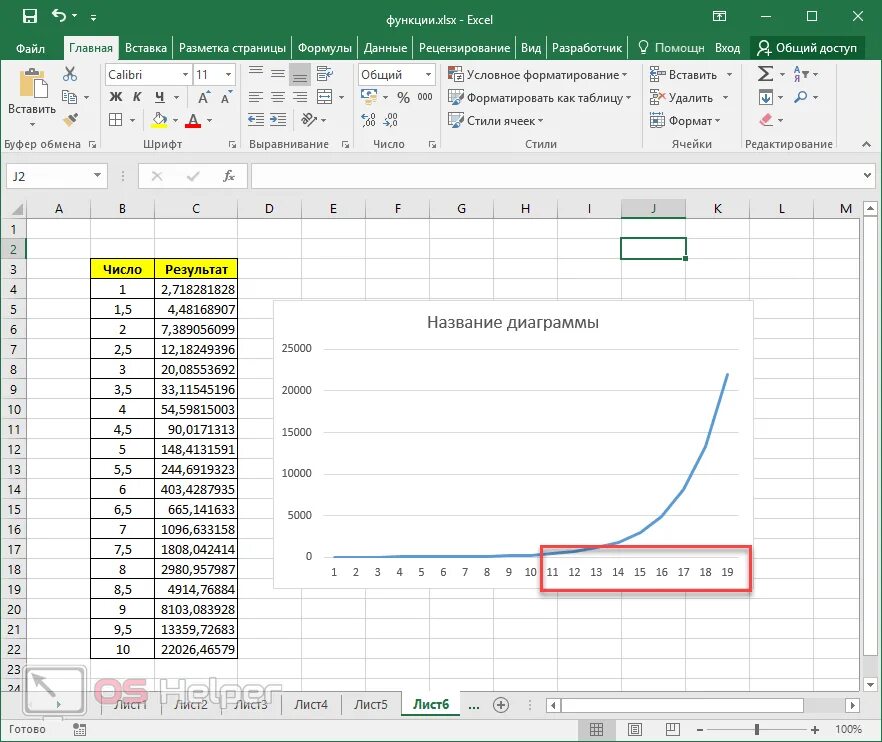Screen dimensions: 882x742
Task: Toggle italic formatting (К)
Action: pos(137,97)
